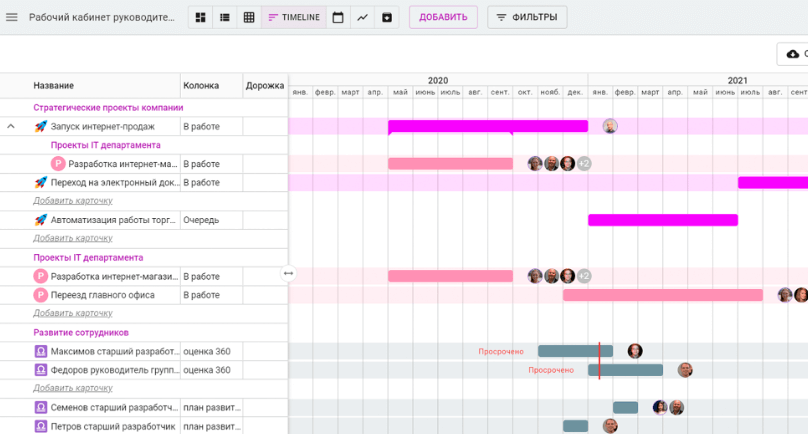Click the magenta Автоматизация работы торг timeline bar
This screenshot has width=808, height=434.
point(663,220)
